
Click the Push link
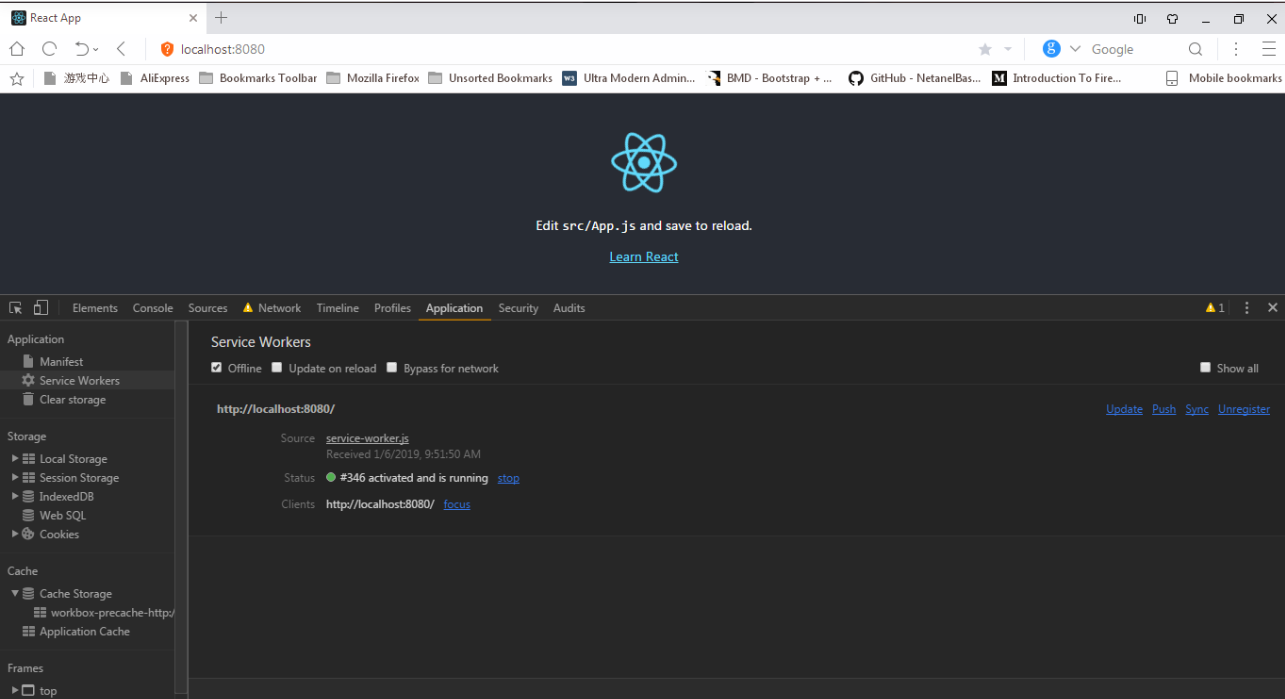pyautogui.click(x=1164, y=409)
